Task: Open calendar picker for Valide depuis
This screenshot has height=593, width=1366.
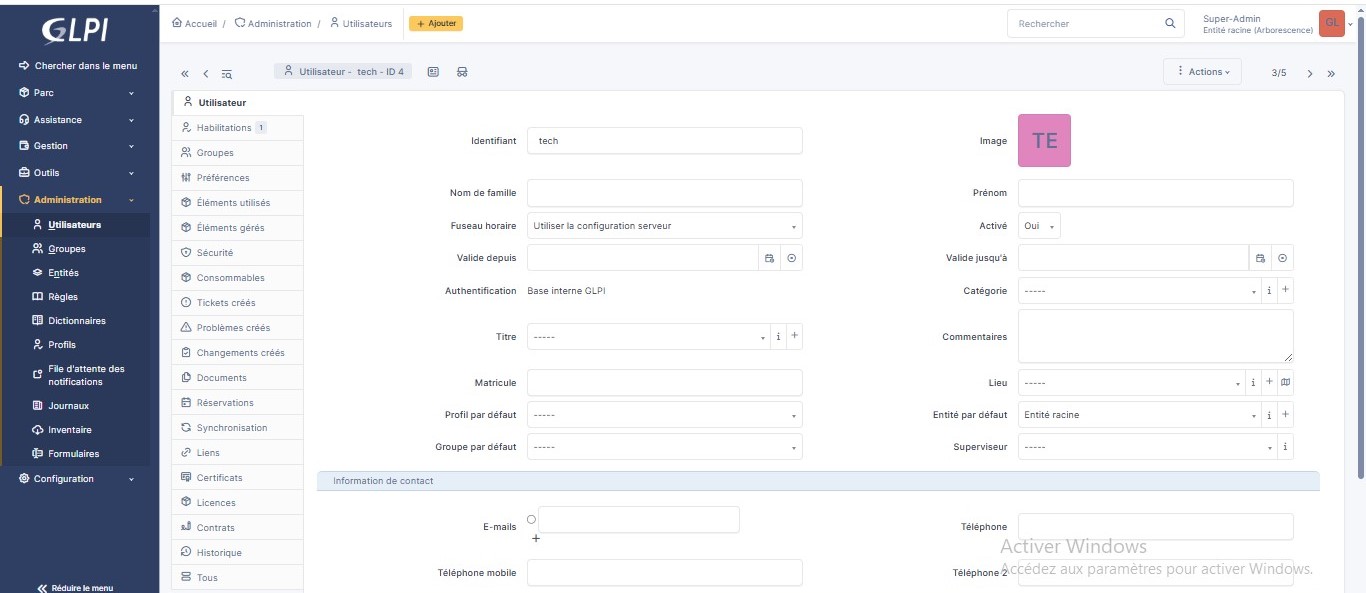Action: 769,258
